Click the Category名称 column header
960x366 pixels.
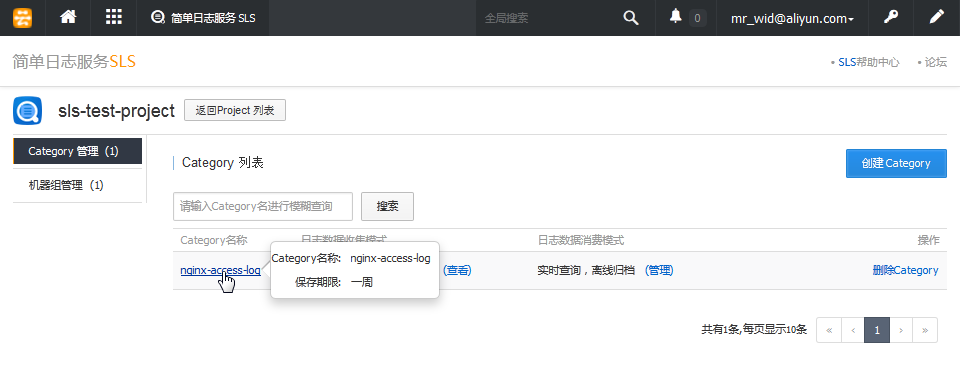click(214, 240)
